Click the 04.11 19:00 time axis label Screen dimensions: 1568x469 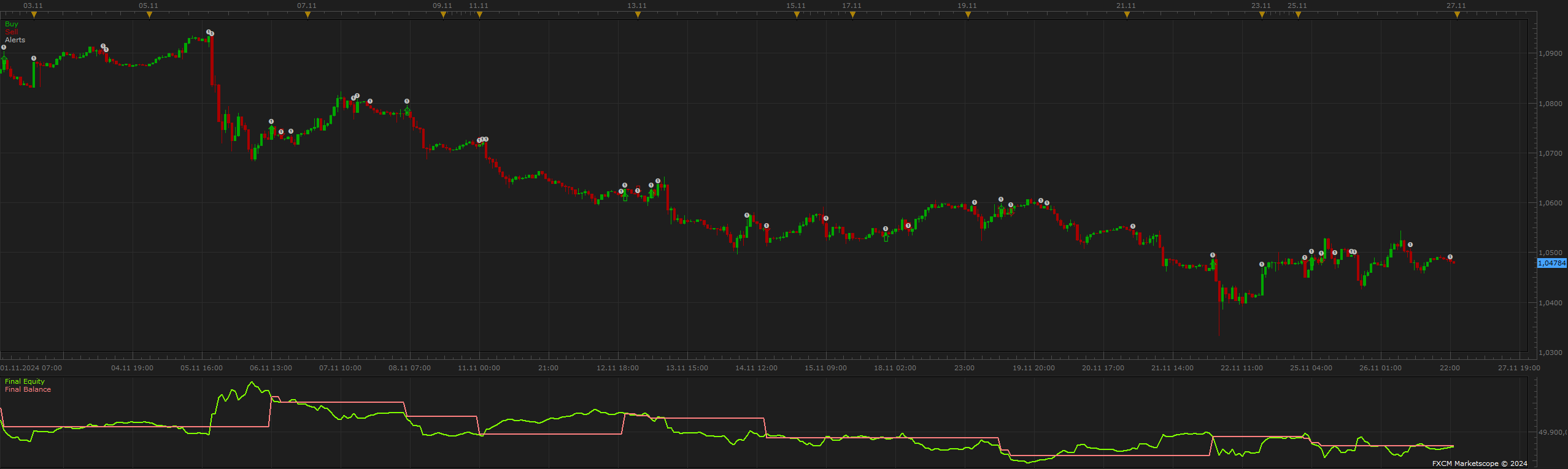[132, 368]
